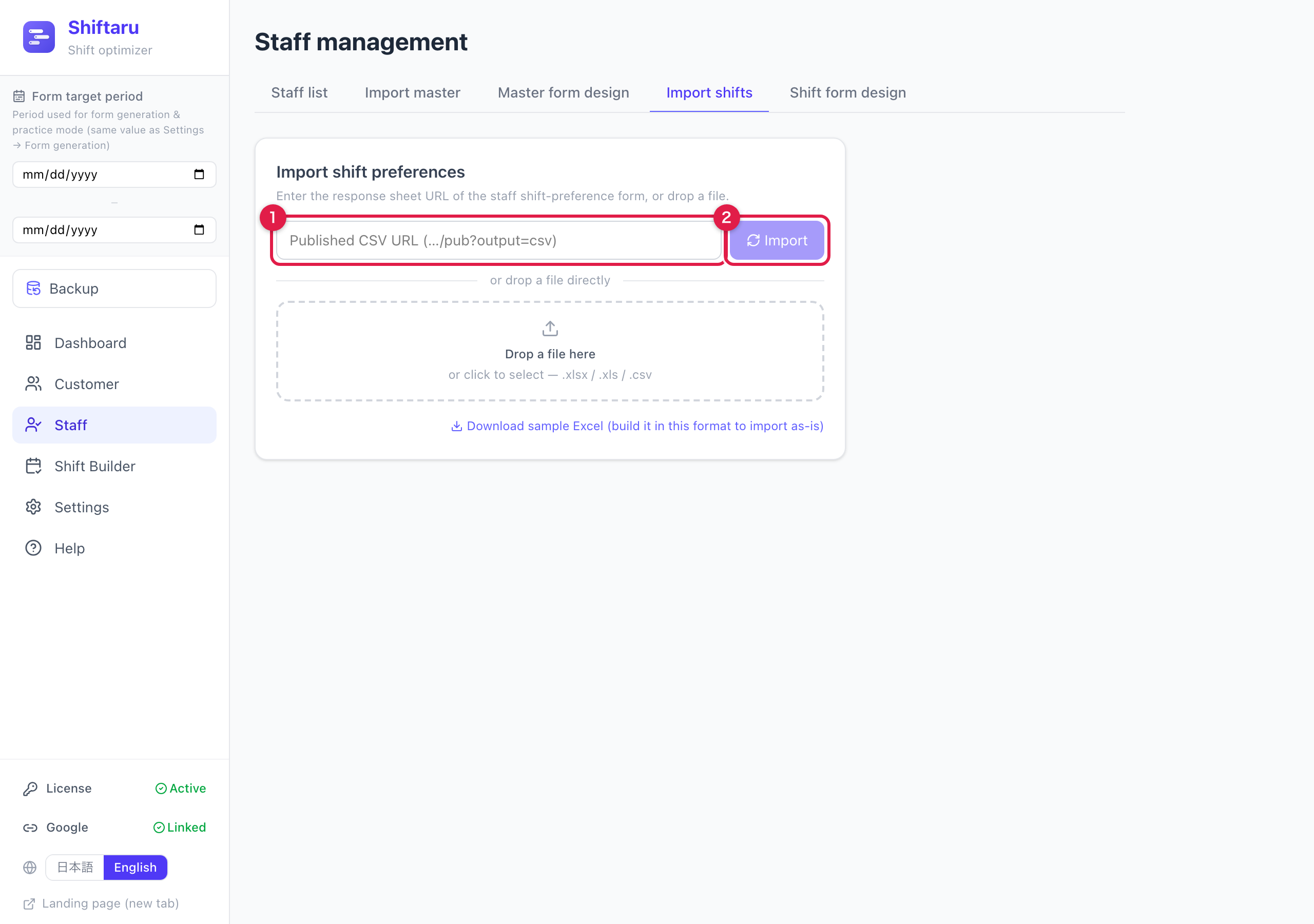The height and width of the screenshot is (924, 1314).
Task: Click the Google Linked status row
Action: (x=114, y=827)
